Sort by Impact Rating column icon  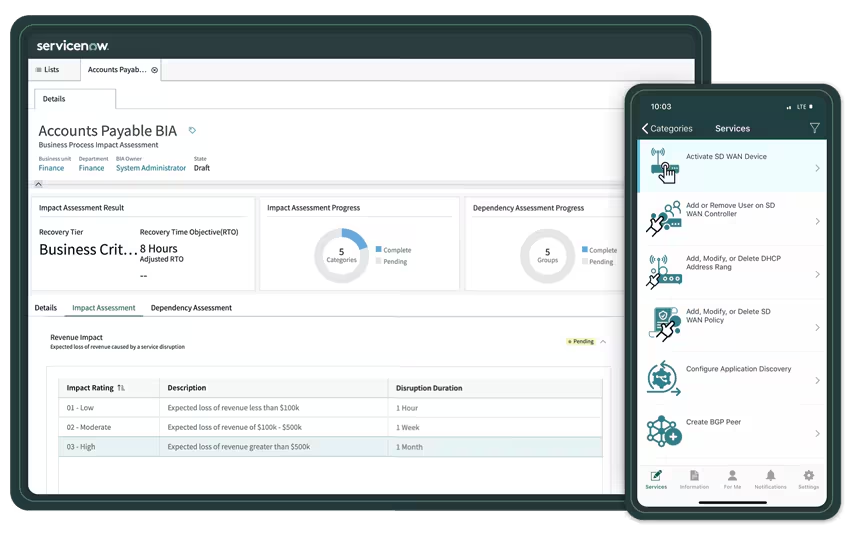point(121,388)
